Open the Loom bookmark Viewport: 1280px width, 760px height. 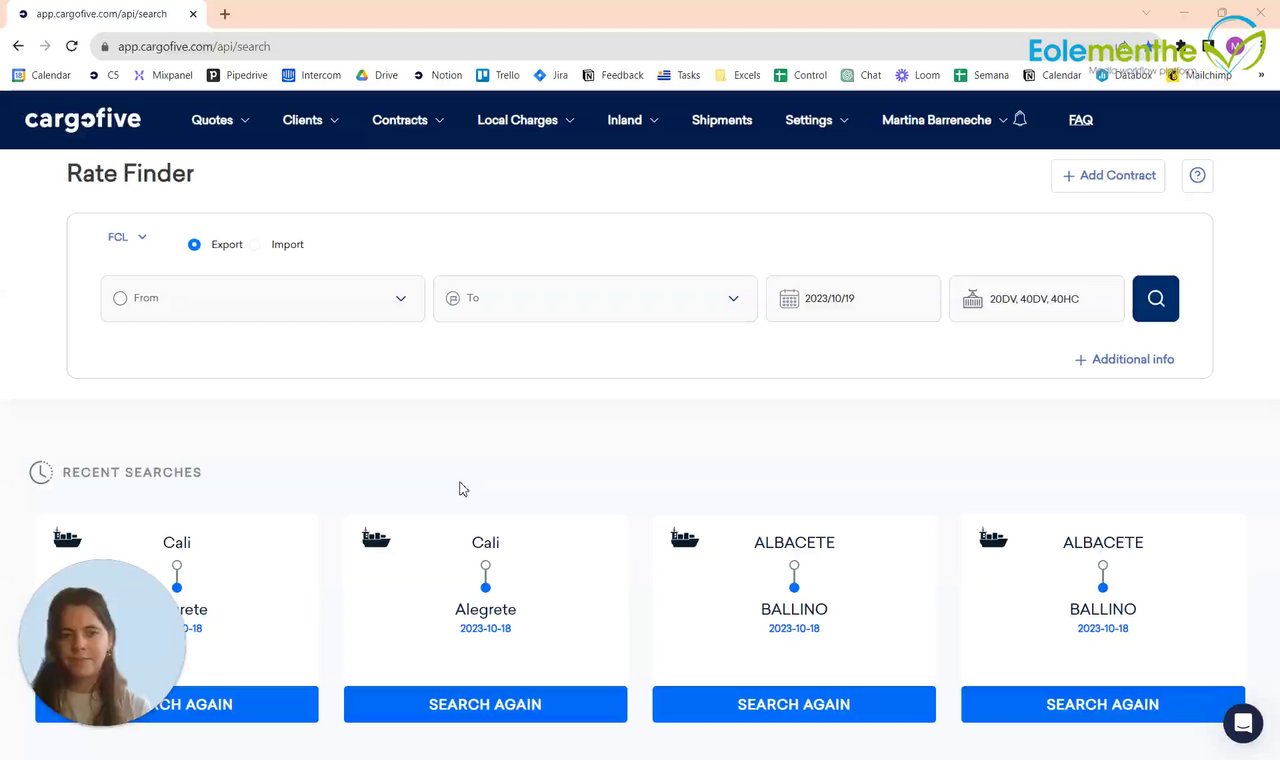coord(917,75)
